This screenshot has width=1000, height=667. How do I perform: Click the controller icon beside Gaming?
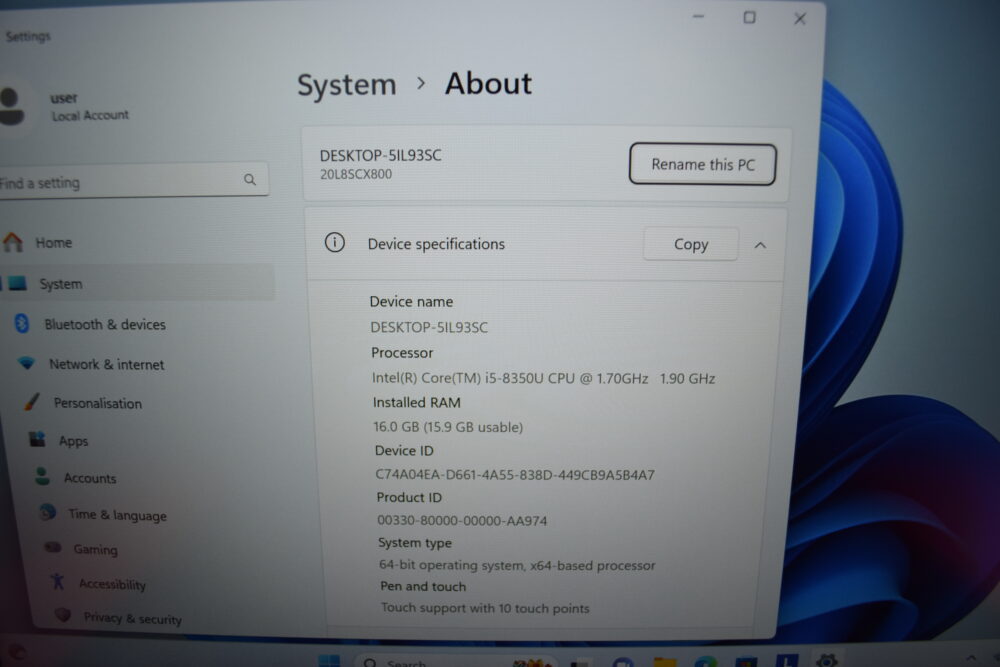point(53,547)
